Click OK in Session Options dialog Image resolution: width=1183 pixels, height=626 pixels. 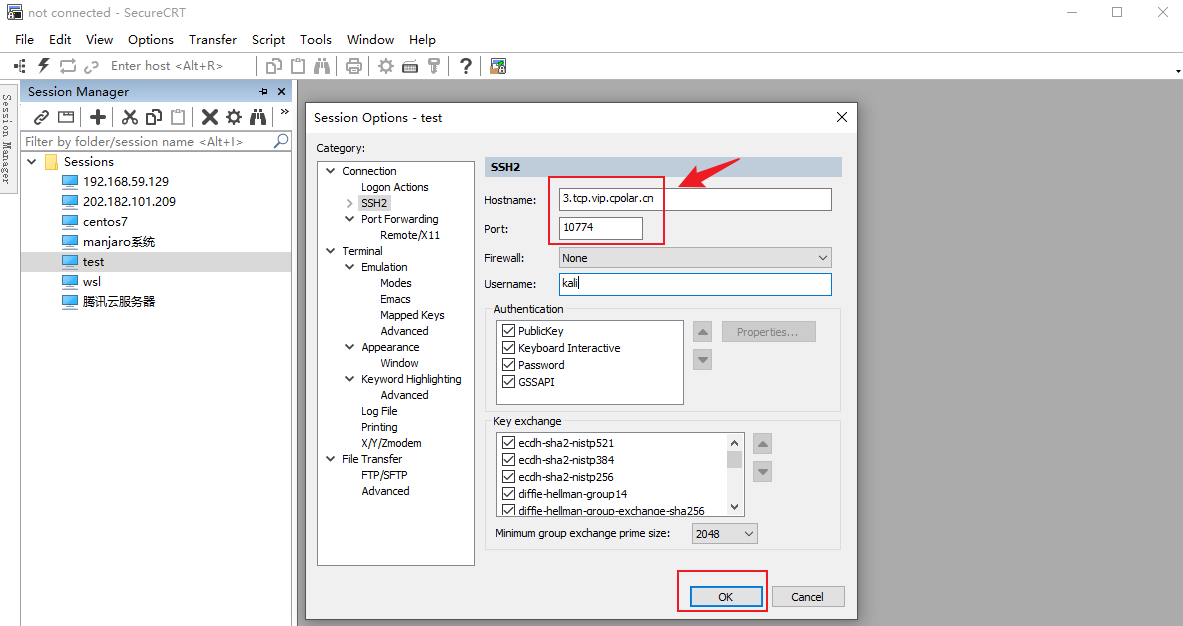725,597
